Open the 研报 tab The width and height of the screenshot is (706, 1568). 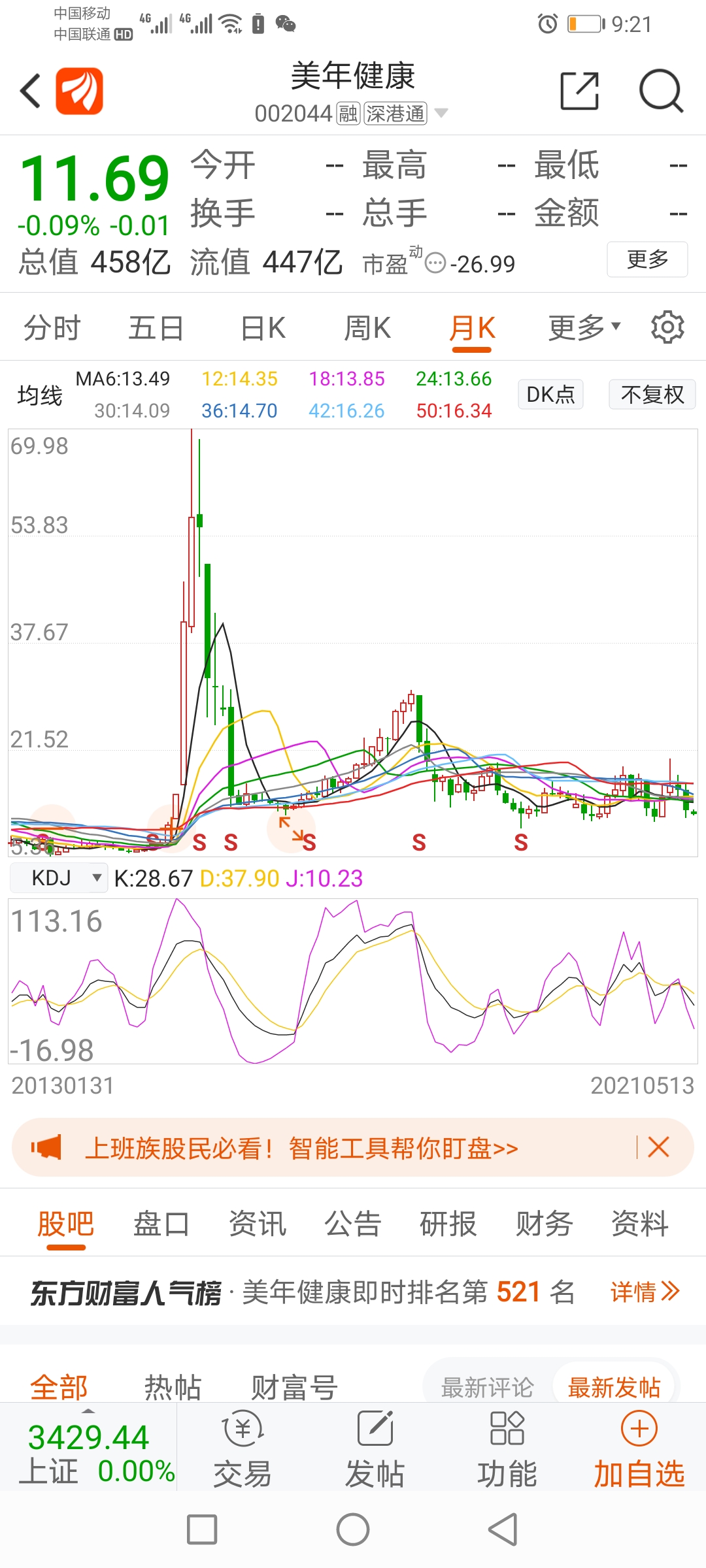(448, 1224)
